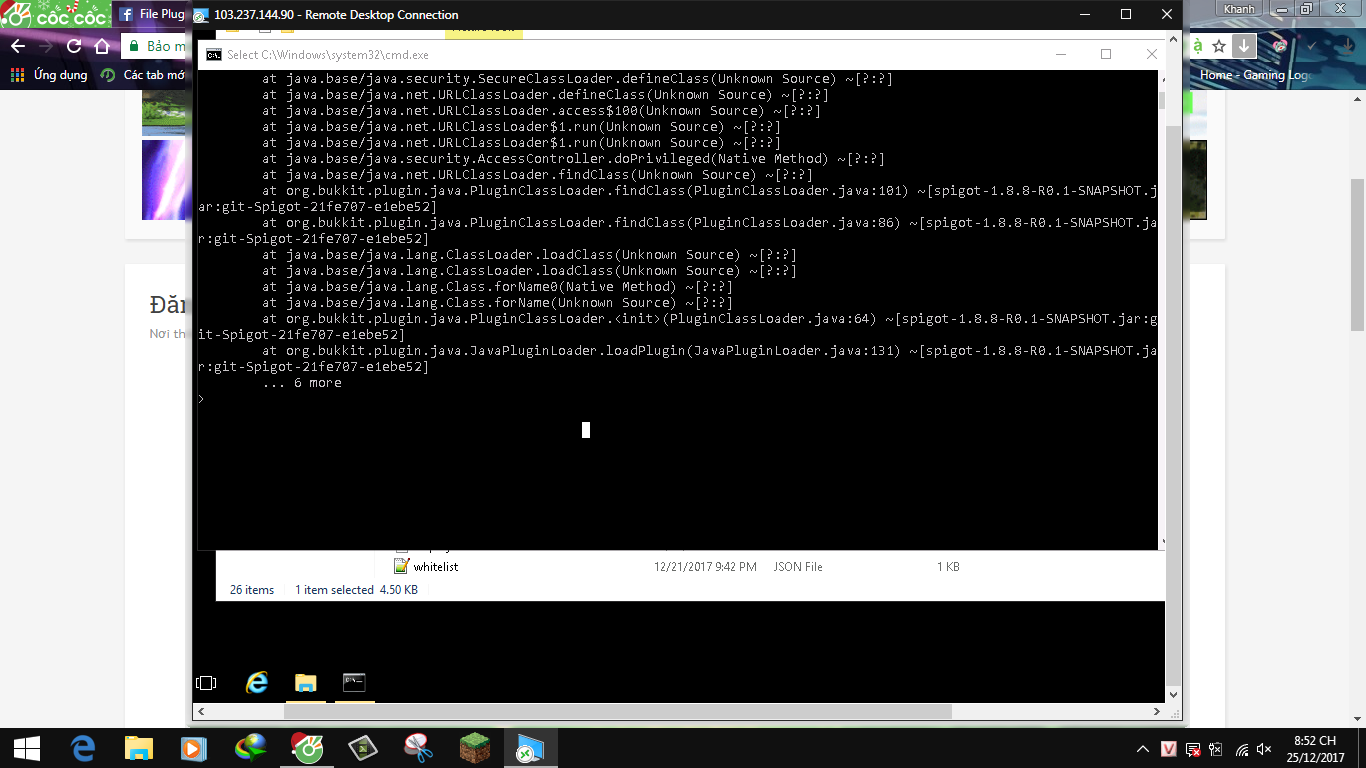Click the cmd.exe window title icon
Image resolution: width=1366 pixels, height=768 pixels.
tap(213, 55)
